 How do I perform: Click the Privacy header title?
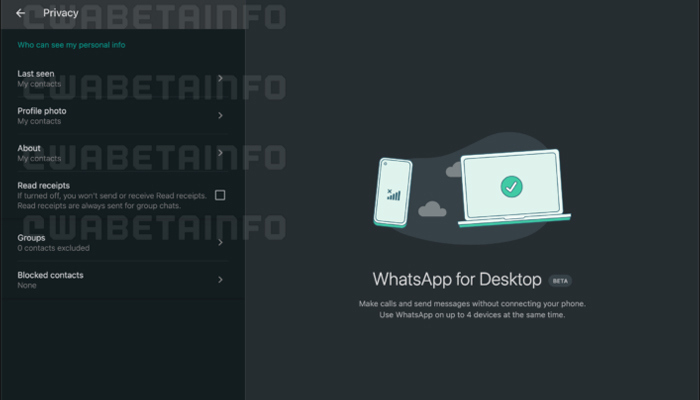click(61, 13)
